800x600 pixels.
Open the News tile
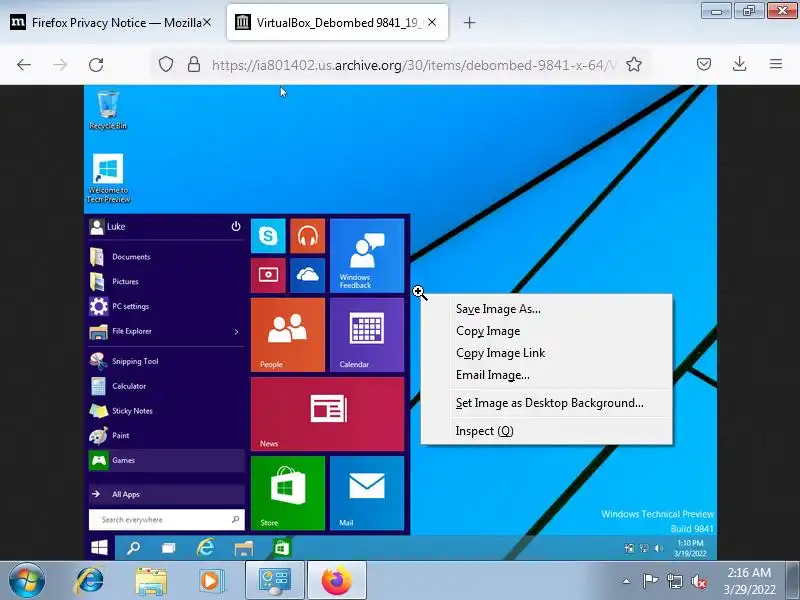[x=328, y=414]
